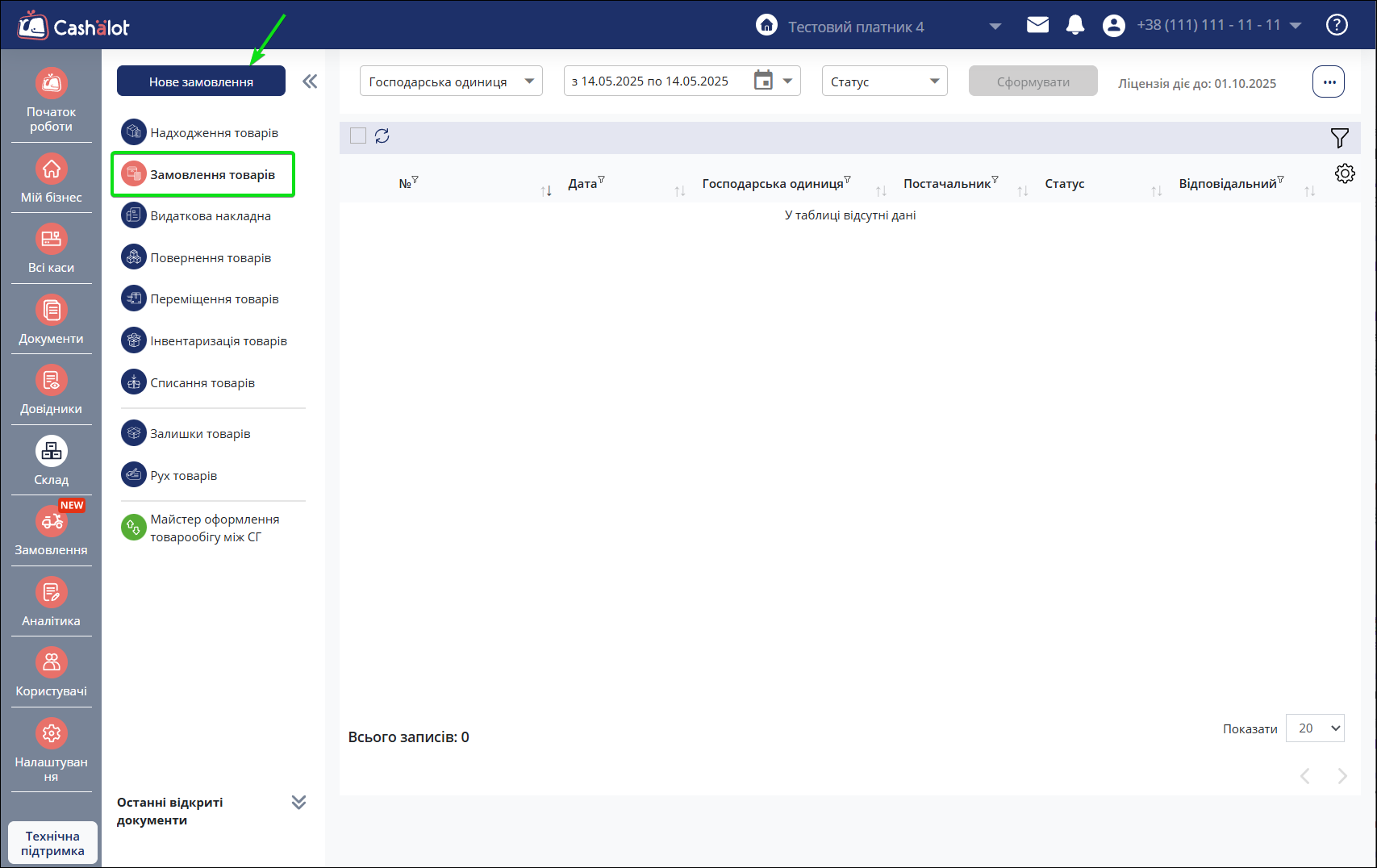1377x868 pixels.
Task: Open Залишки товарів menu item
Action: pyautogui.click(x=186, y=433)
